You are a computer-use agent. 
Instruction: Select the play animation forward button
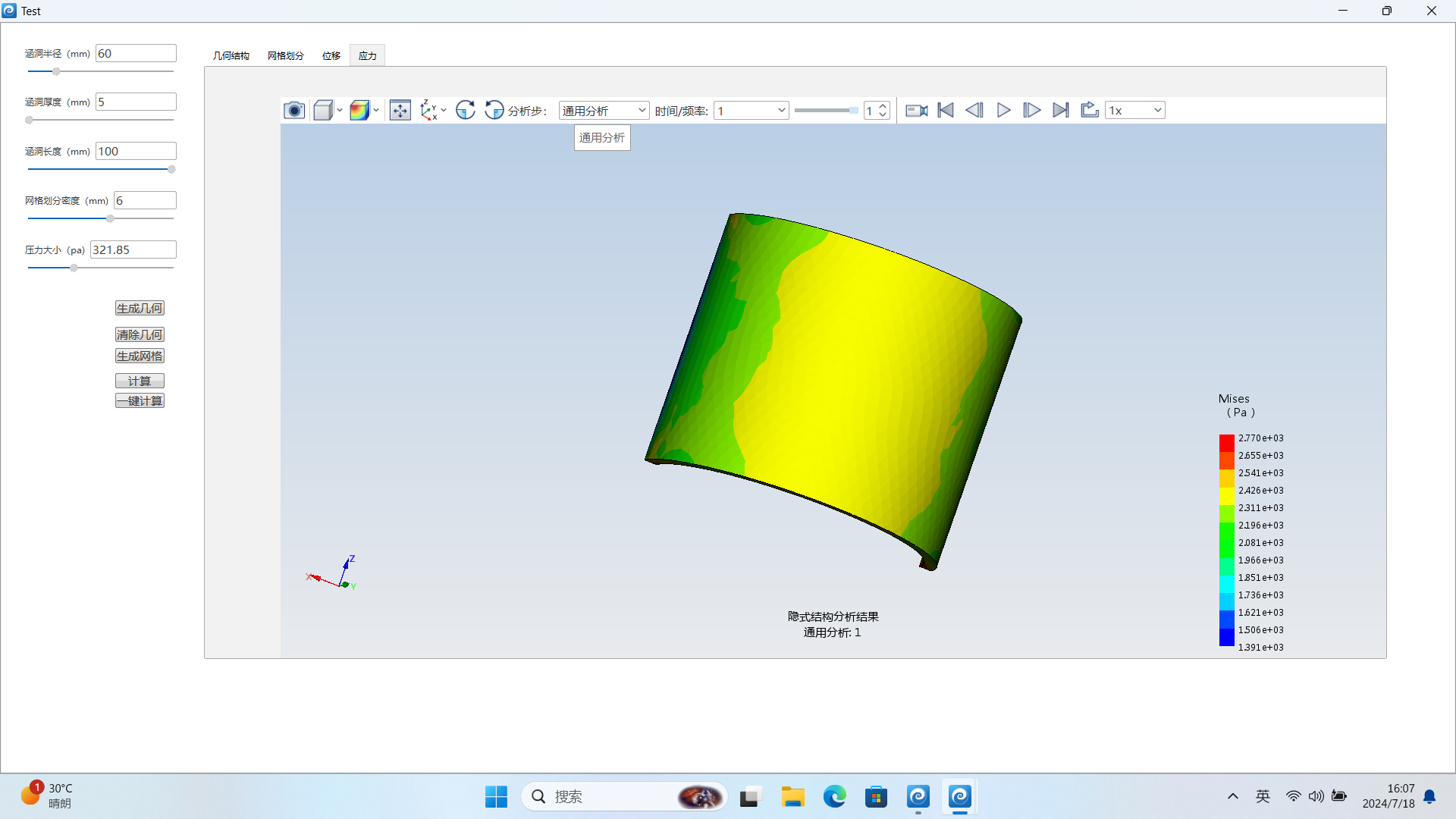(1003, 110)
